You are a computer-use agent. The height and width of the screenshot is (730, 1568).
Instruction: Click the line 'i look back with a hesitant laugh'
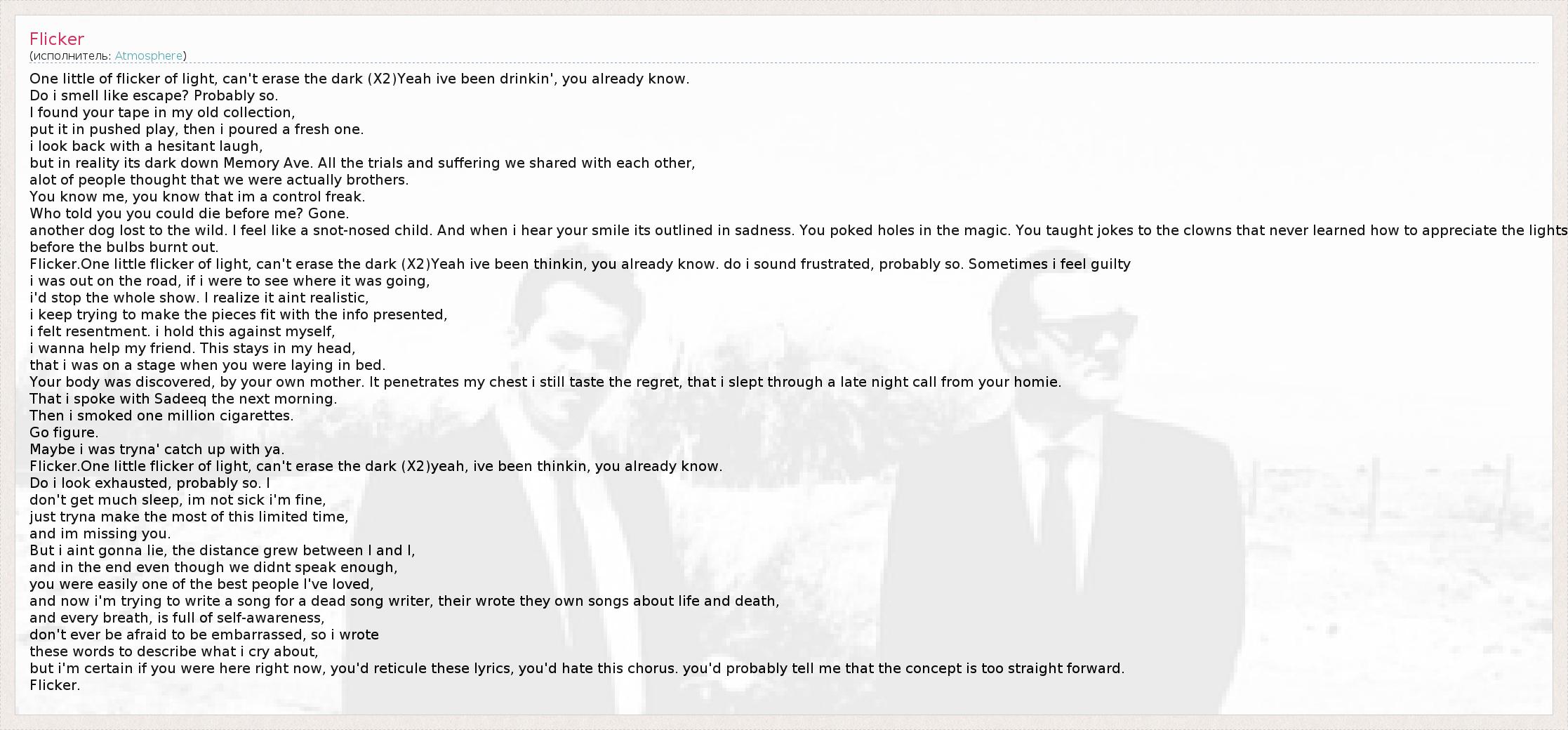point(146,146)
